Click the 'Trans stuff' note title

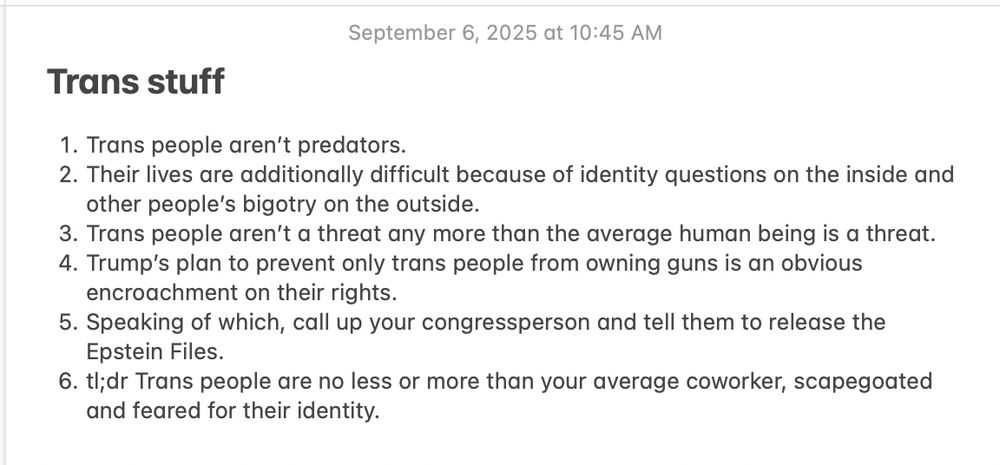(136, 82)
